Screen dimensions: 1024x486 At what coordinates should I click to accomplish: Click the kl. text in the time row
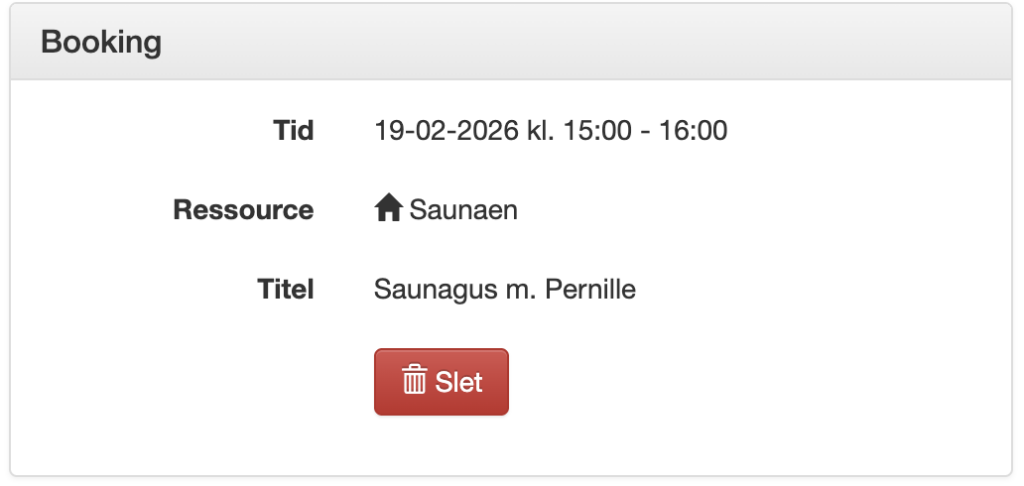tap(541, 130)
